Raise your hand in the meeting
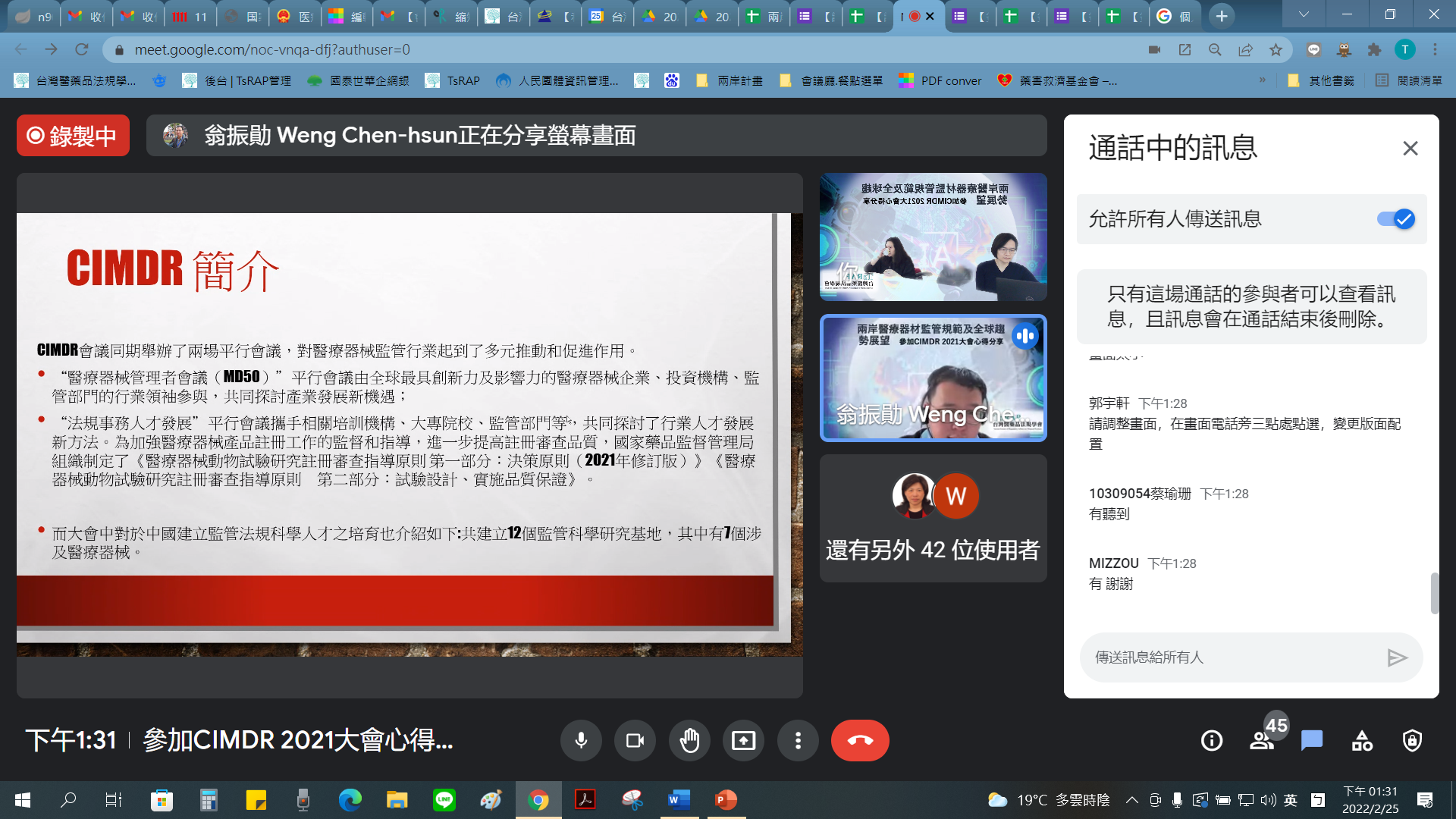 689,741
